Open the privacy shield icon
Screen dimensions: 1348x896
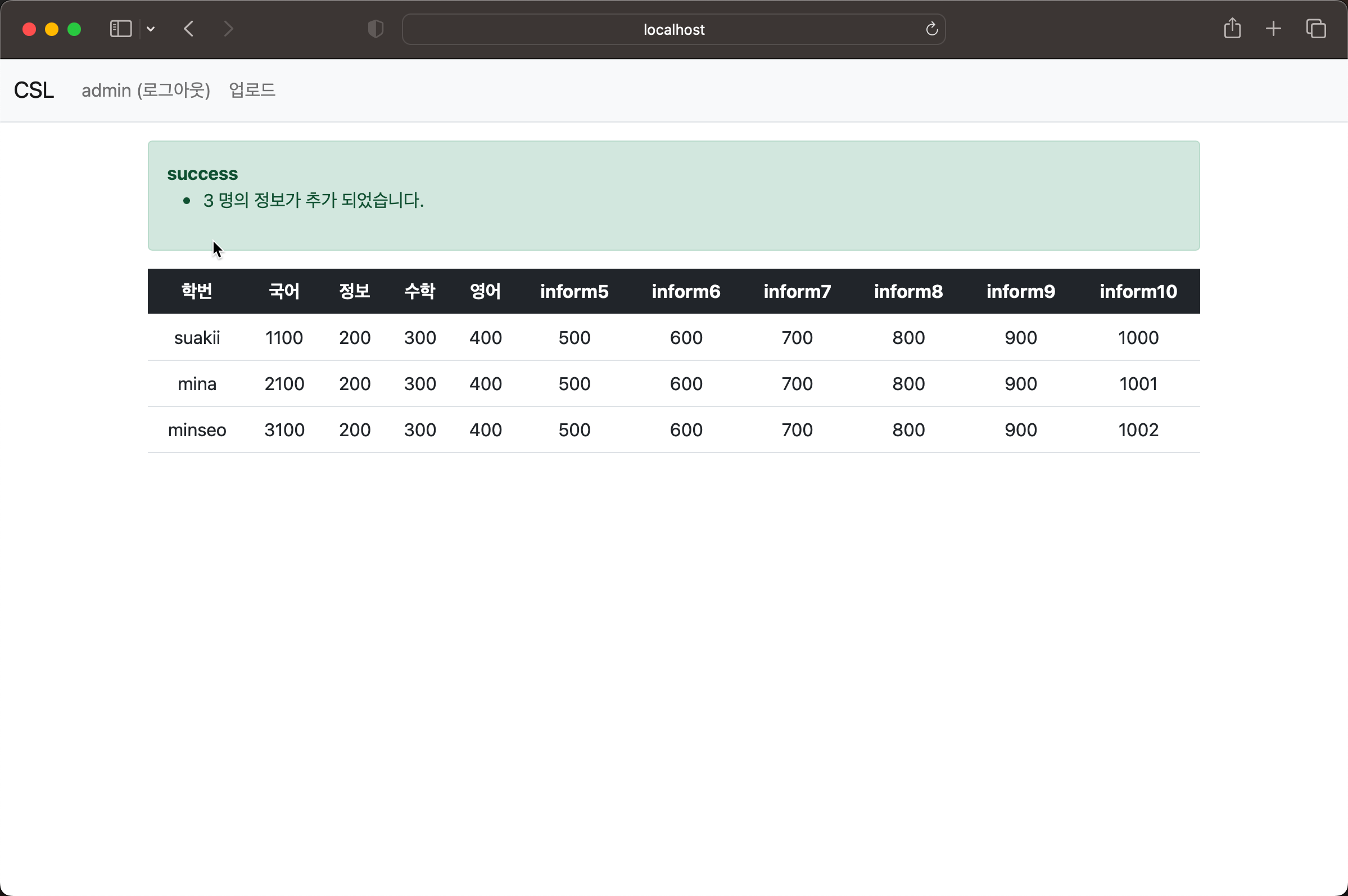coord(376,29)
